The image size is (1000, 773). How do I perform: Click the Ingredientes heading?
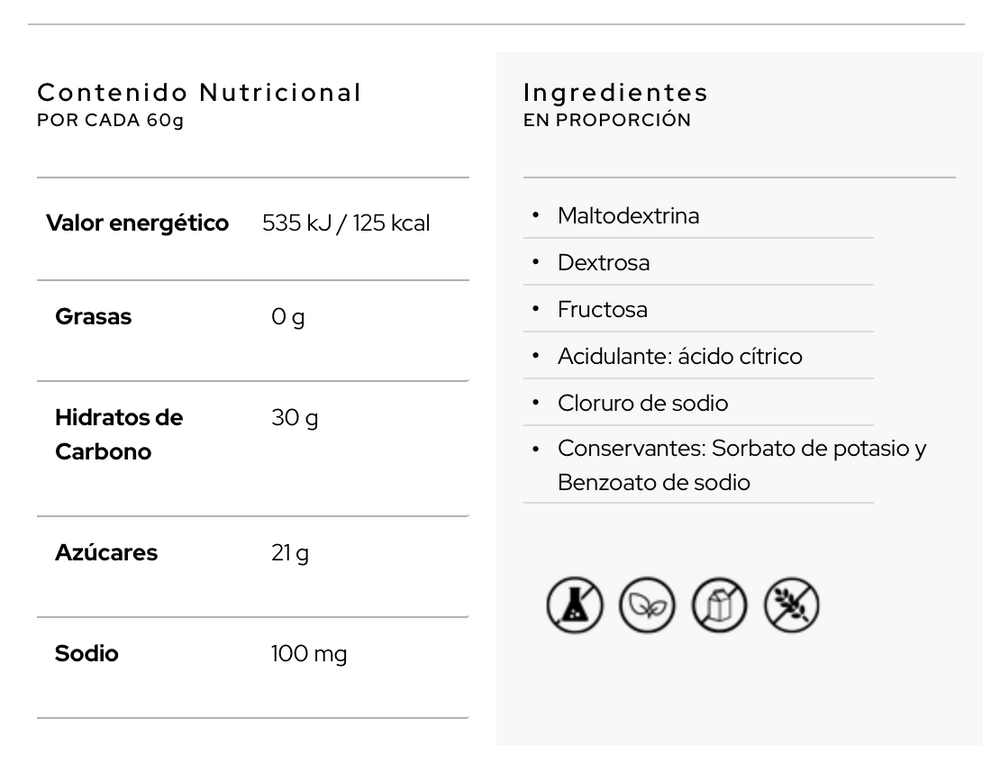tap(615, 93)
